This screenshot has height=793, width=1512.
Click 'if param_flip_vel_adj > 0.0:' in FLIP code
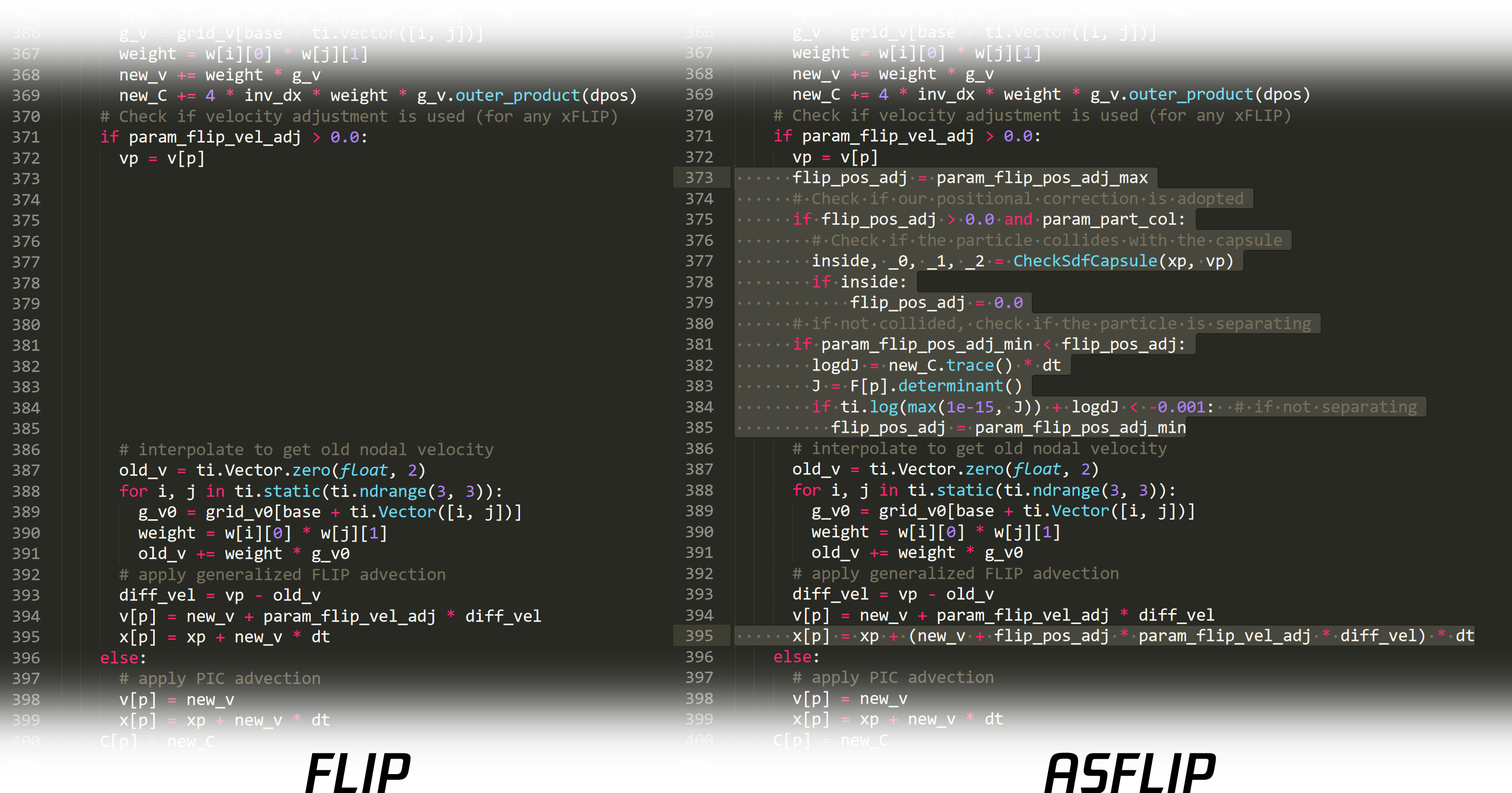[x=234, y=137]
